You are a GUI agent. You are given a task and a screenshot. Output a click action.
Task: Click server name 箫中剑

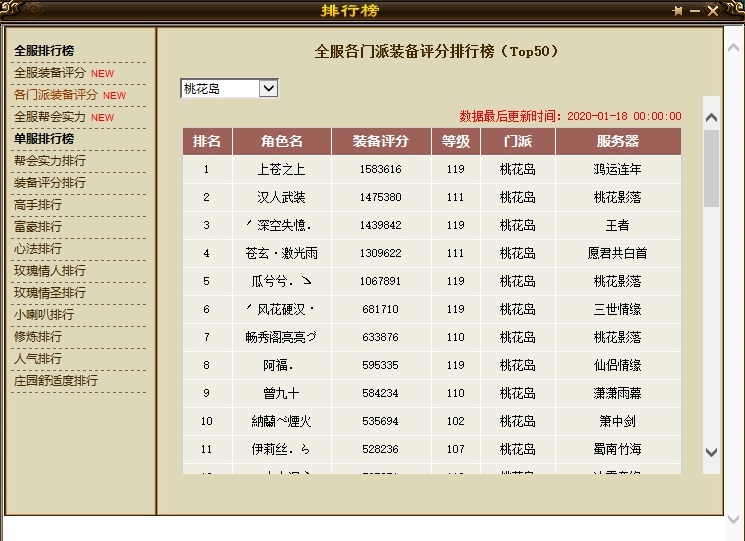618,421
